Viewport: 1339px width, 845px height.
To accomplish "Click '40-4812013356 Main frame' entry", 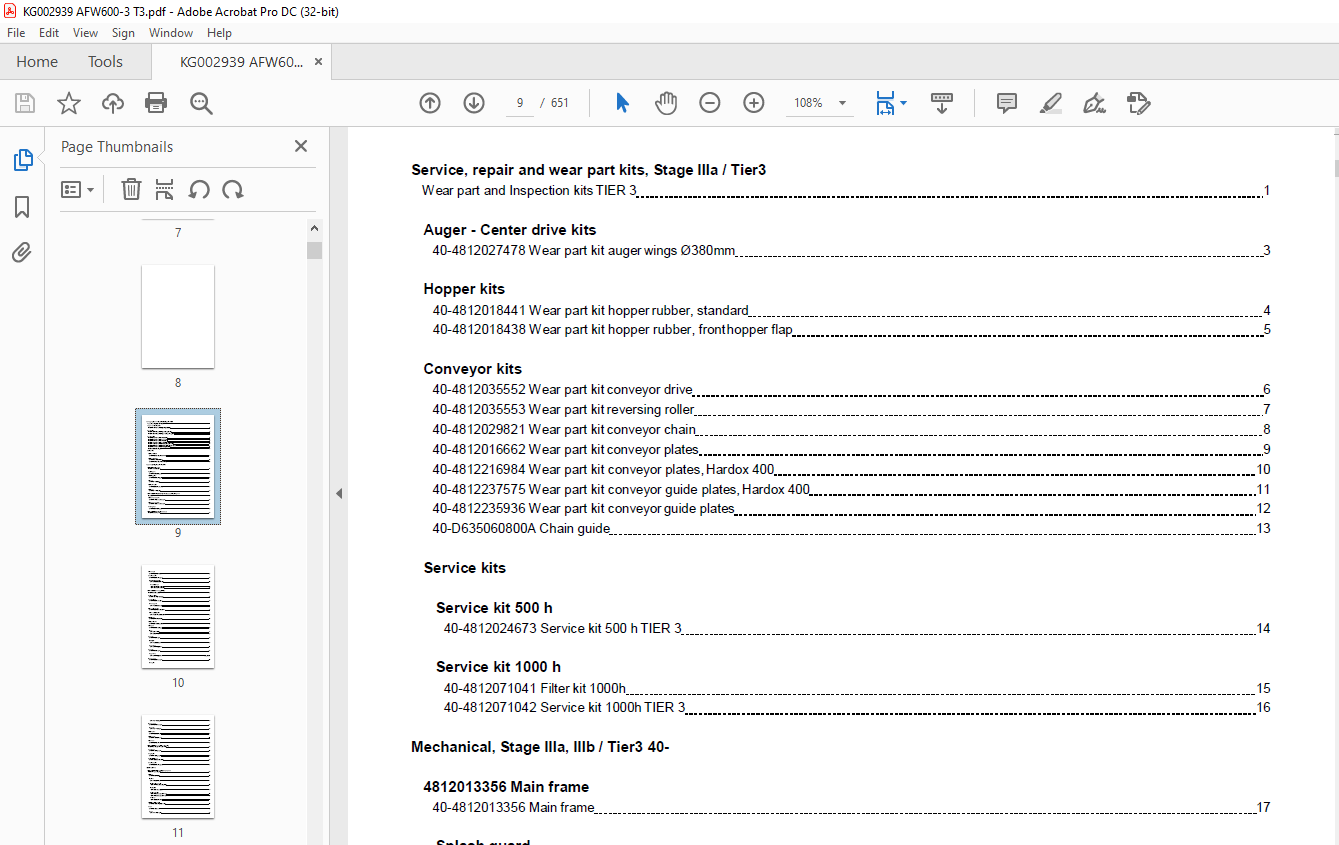I will [x=851, y=807].
